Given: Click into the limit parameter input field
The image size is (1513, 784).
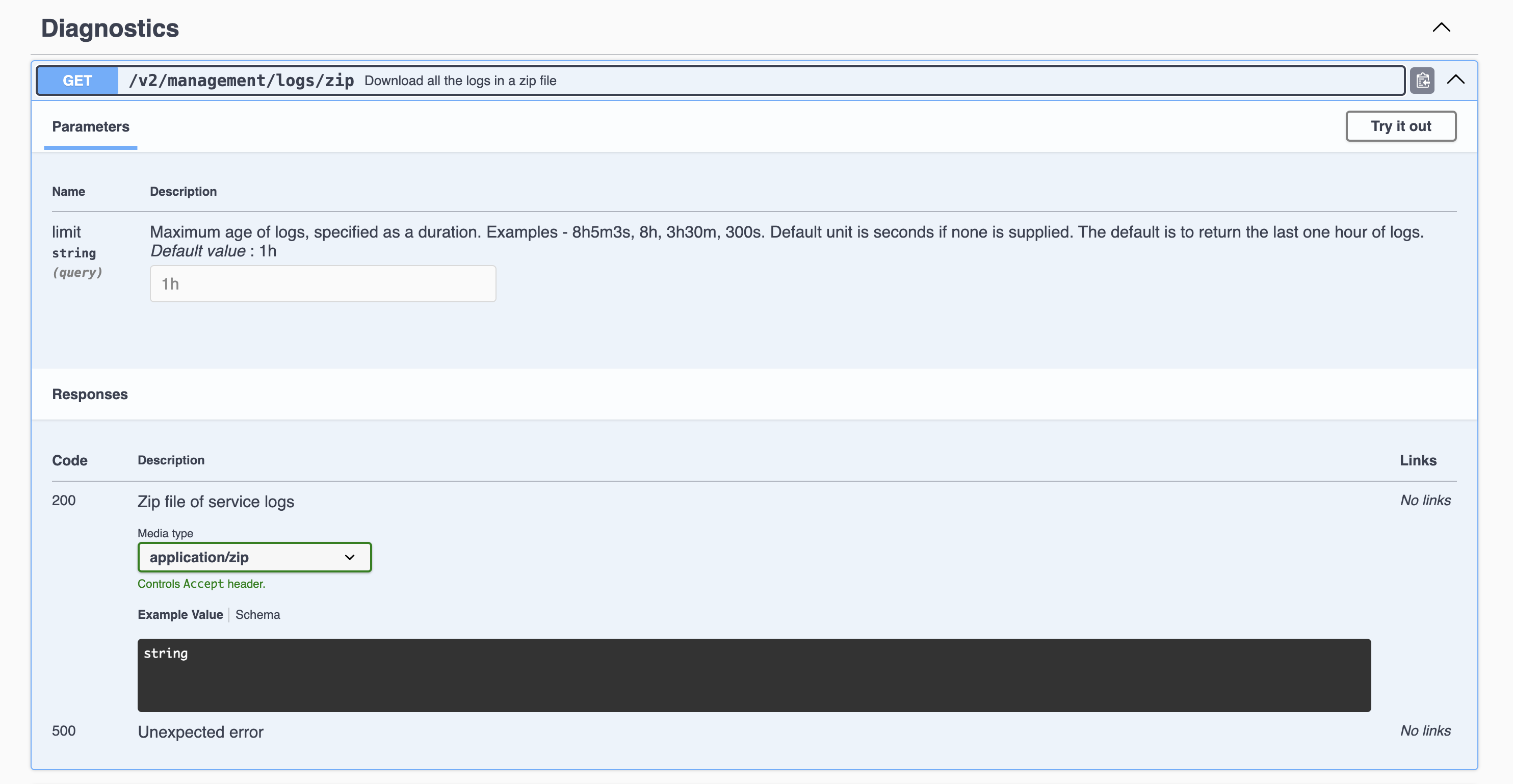Looking at the screenshot, I should pos(323,283).
